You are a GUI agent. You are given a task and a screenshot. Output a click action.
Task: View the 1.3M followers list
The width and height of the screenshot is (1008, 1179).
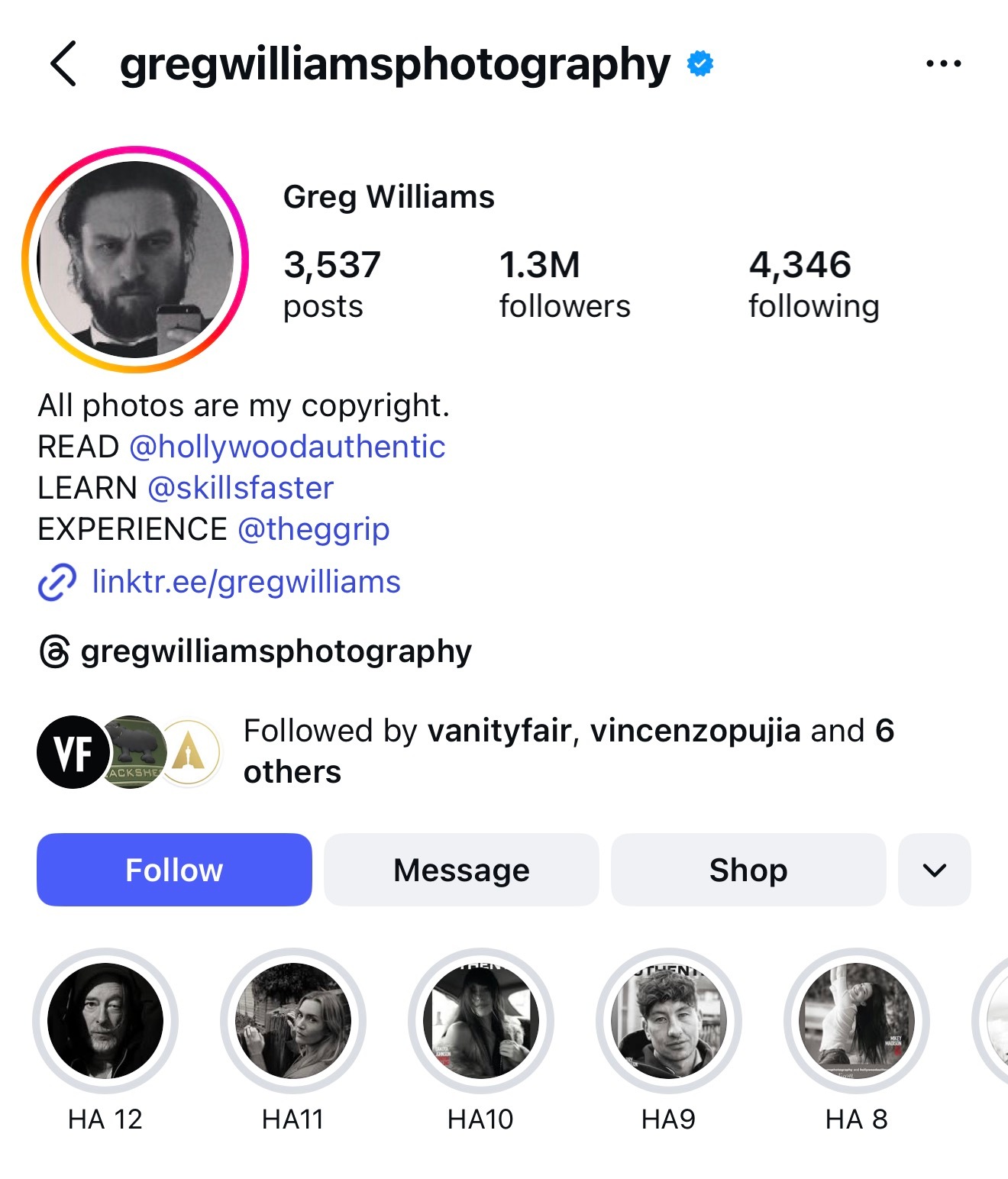pyautogui.click(x=564, y=284)
